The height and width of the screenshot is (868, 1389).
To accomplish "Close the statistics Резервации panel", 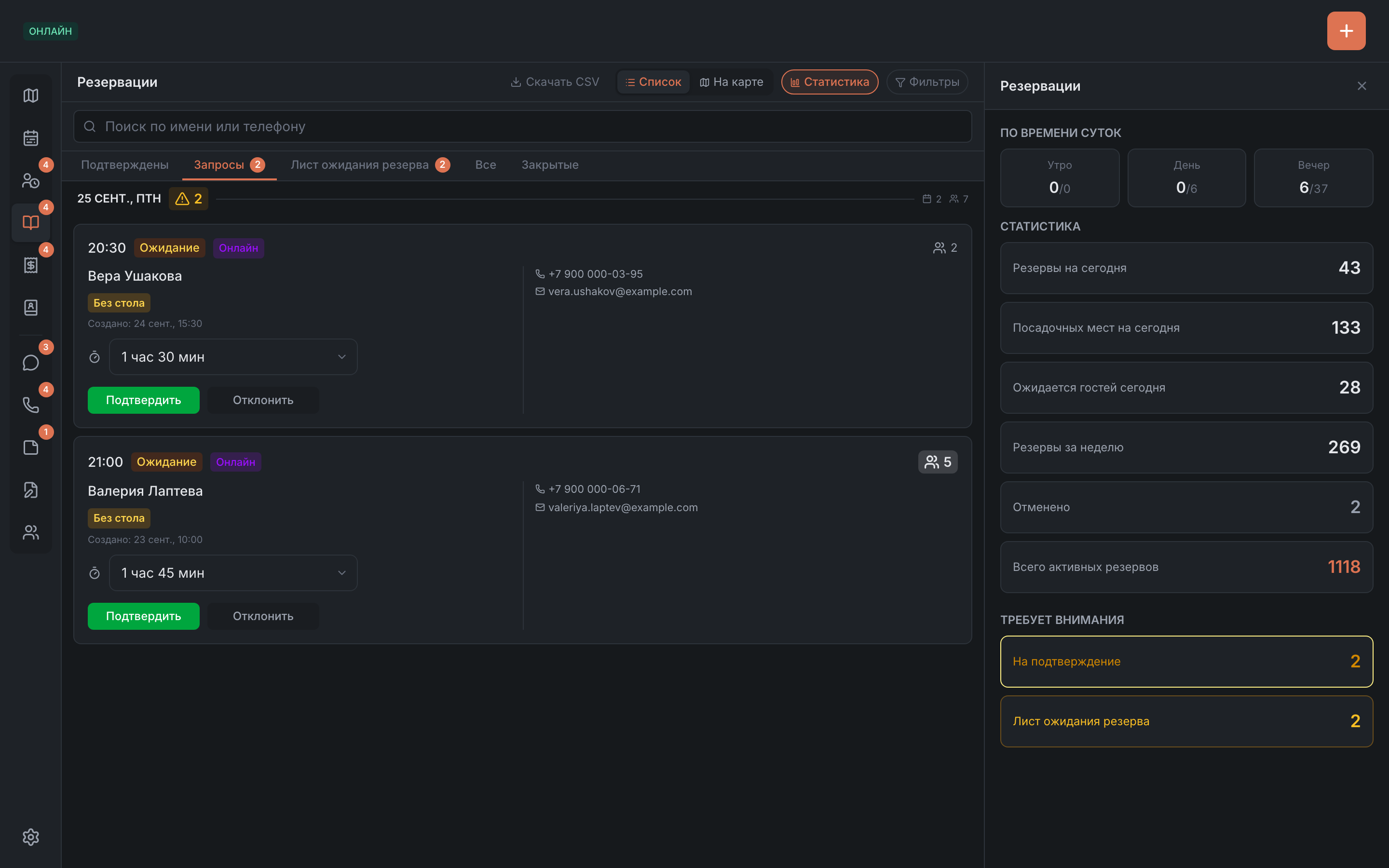I will (x=1362, y=86).
